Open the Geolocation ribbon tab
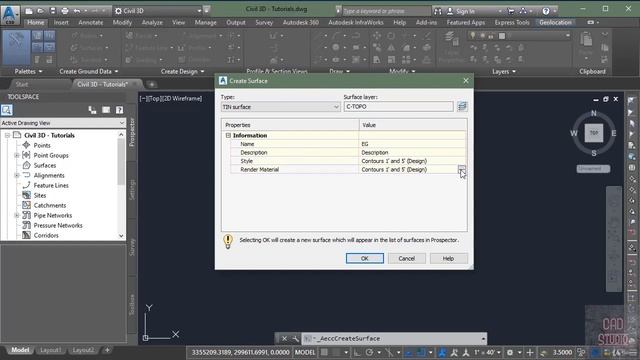The height and width of the screenshot is (360, 640). pyautogui.click(x=556, y=22)
